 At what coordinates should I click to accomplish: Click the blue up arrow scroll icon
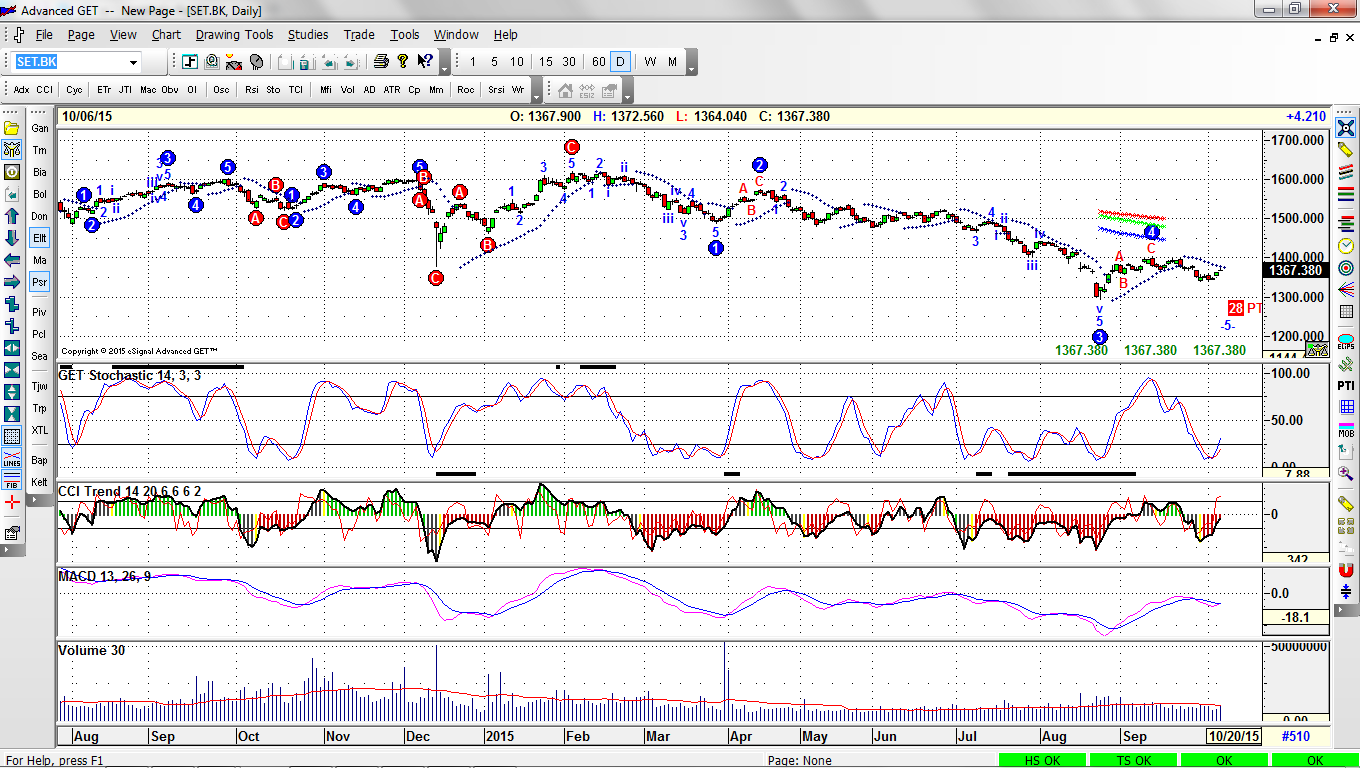click(12, 216)
